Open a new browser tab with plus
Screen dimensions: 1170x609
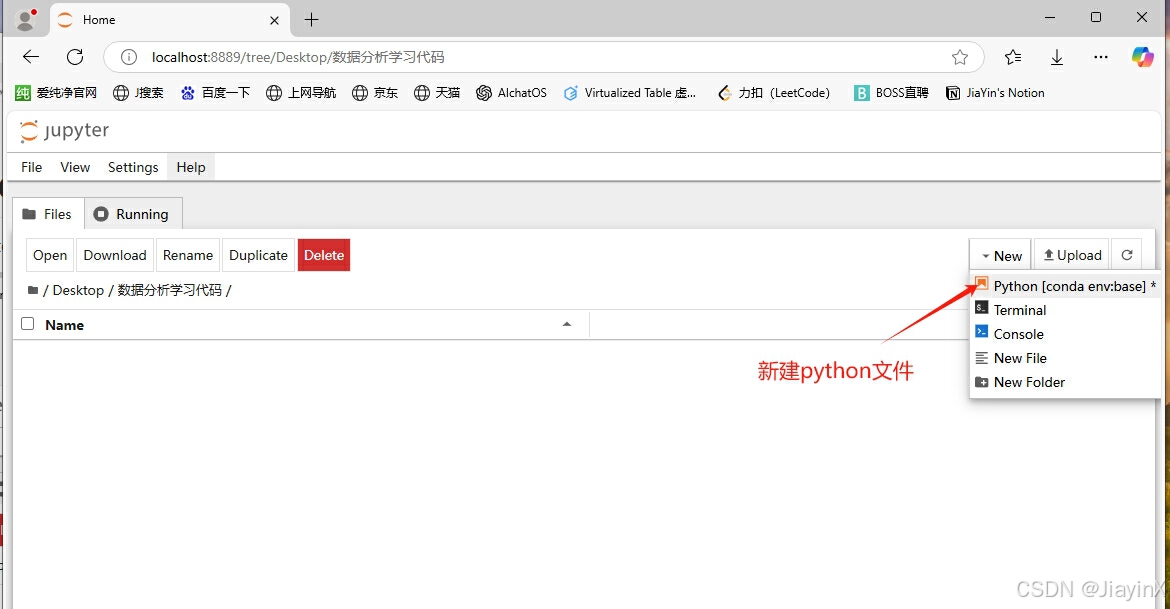click(x=312, y=20)
